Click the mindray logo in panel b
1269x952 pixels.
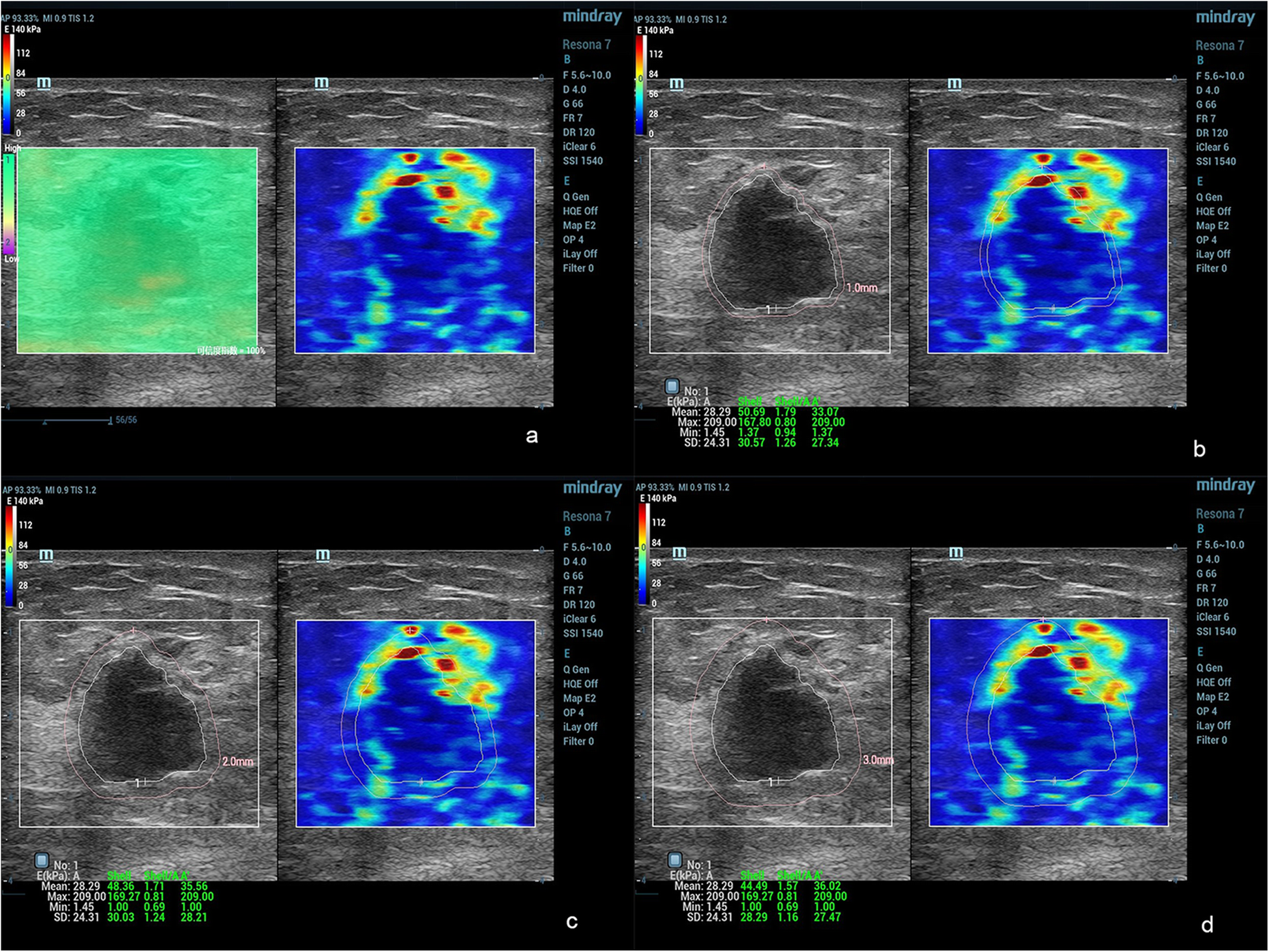pos(1225,18)
